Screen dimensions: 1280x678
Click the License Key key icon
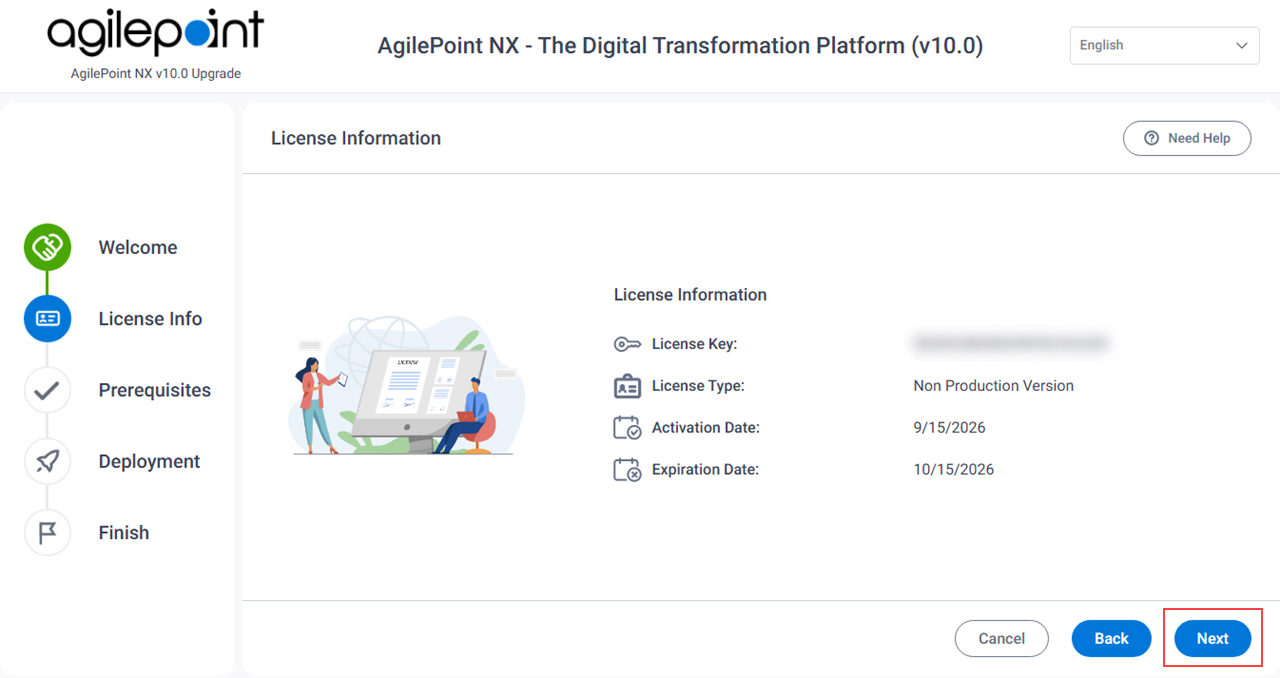click(x=627, y=344)
